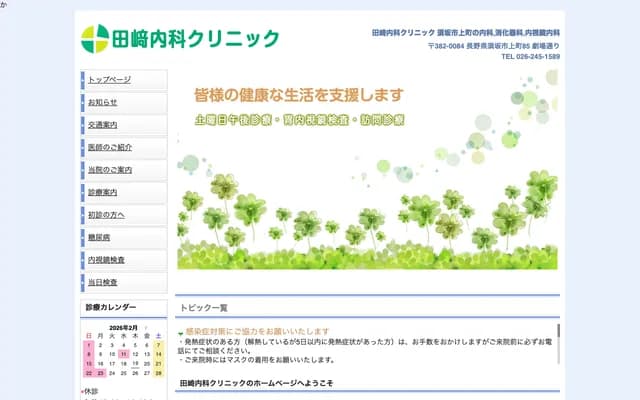Click the topic list vertical scrollbar
The height and width of the screenshot is (400, 640).
click(x=558, y=344)
